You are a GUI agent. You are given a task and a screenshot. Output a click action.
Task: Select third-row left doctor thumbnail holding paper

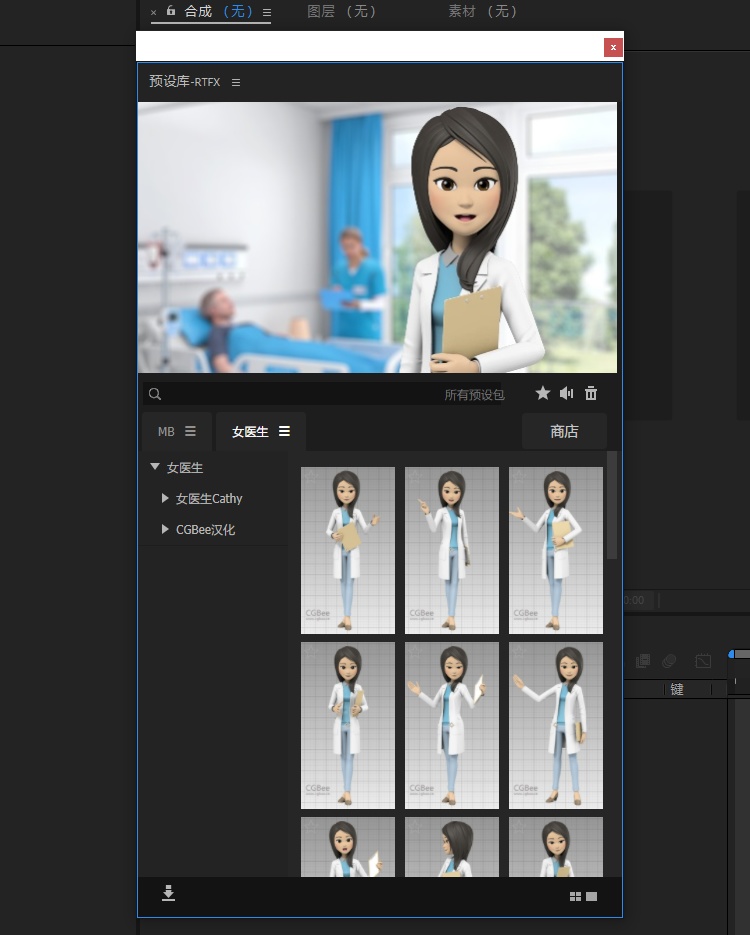348,847
